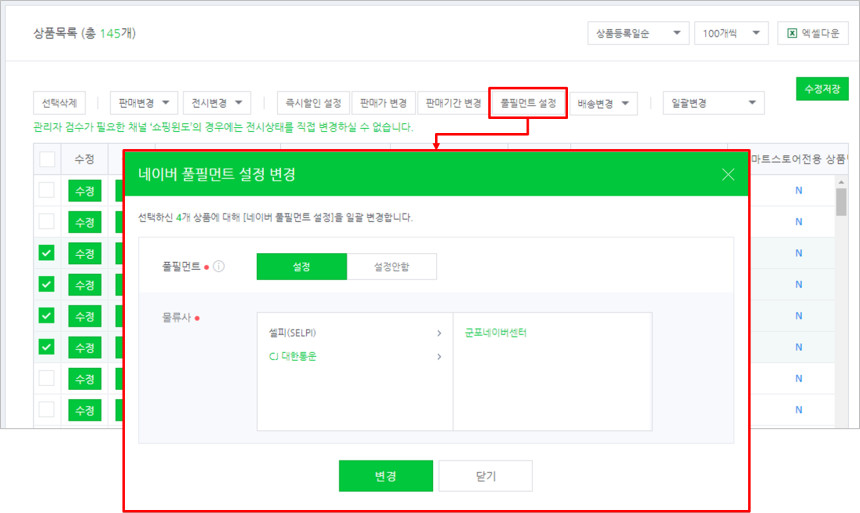The width and height of the screenshot is (860, 513).
Task: Open the 100개씩 page size dropdown
Action: 731,33
